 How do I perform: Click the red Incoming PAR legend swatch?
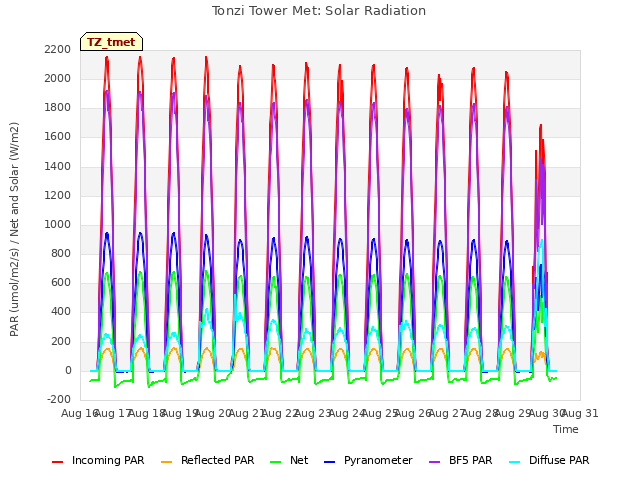point(58,462)
